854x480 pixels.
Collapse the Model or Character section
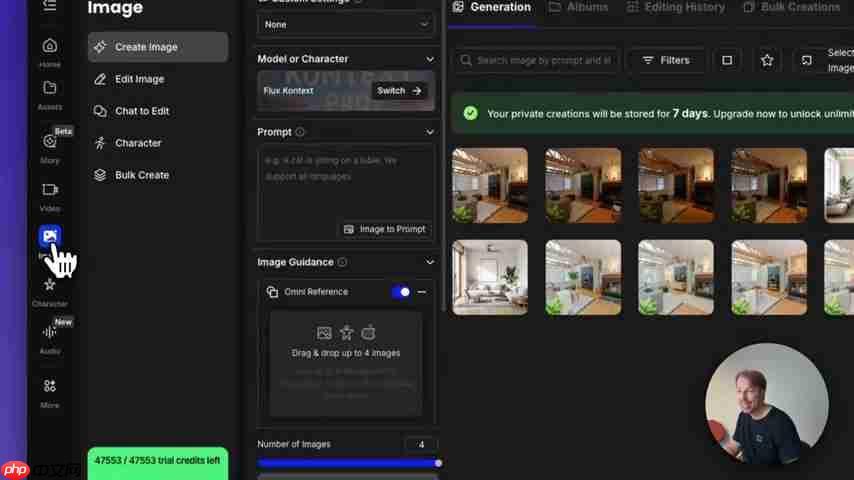point(430,59)
